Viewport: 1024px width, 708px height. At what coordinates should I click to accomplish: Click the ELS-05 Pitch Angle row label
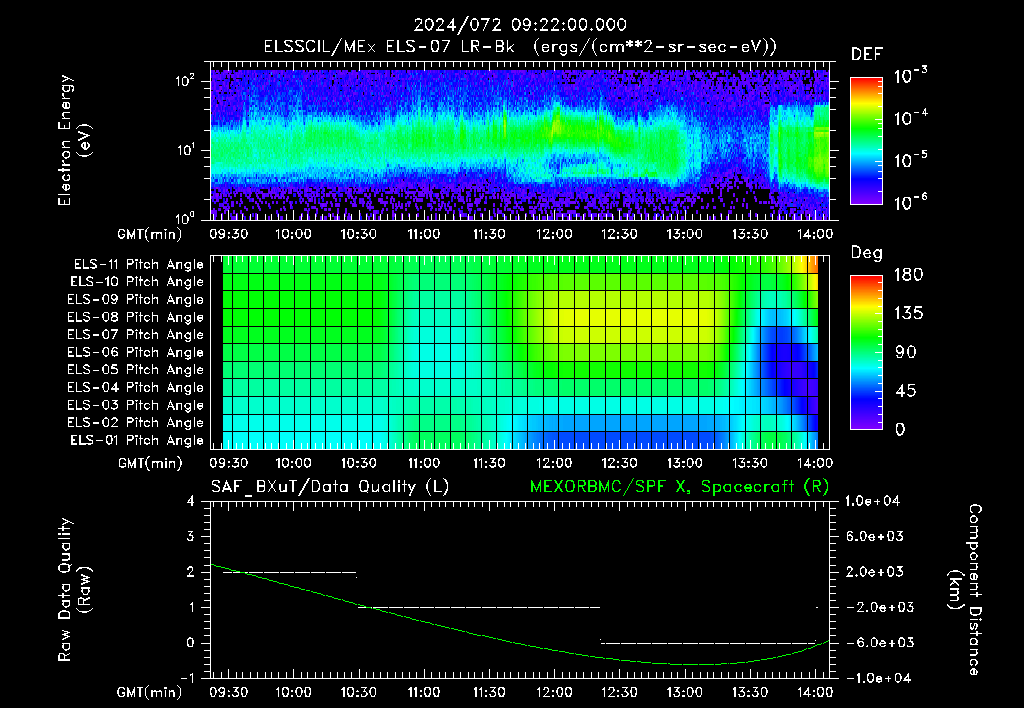pyautogui.click(x=136, y=370)
